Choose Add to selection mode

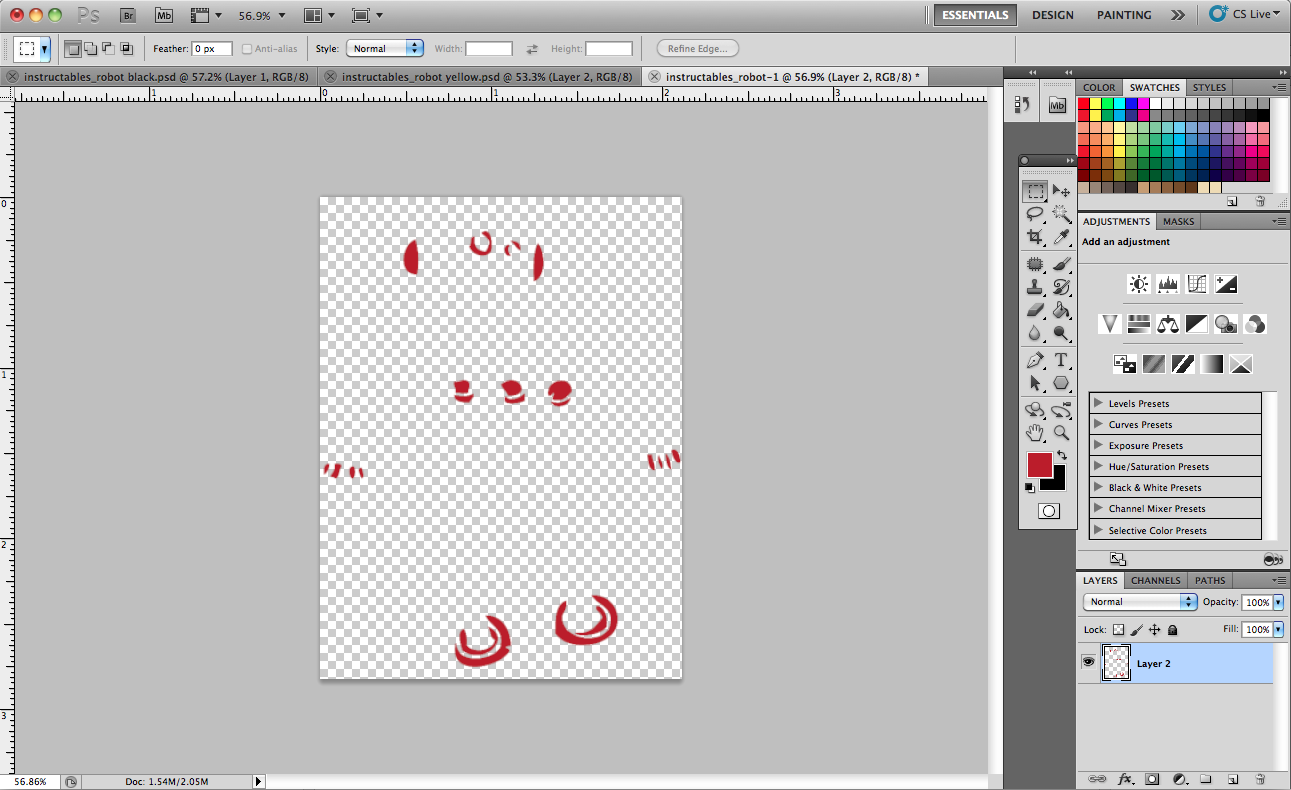tap(91, 48)
